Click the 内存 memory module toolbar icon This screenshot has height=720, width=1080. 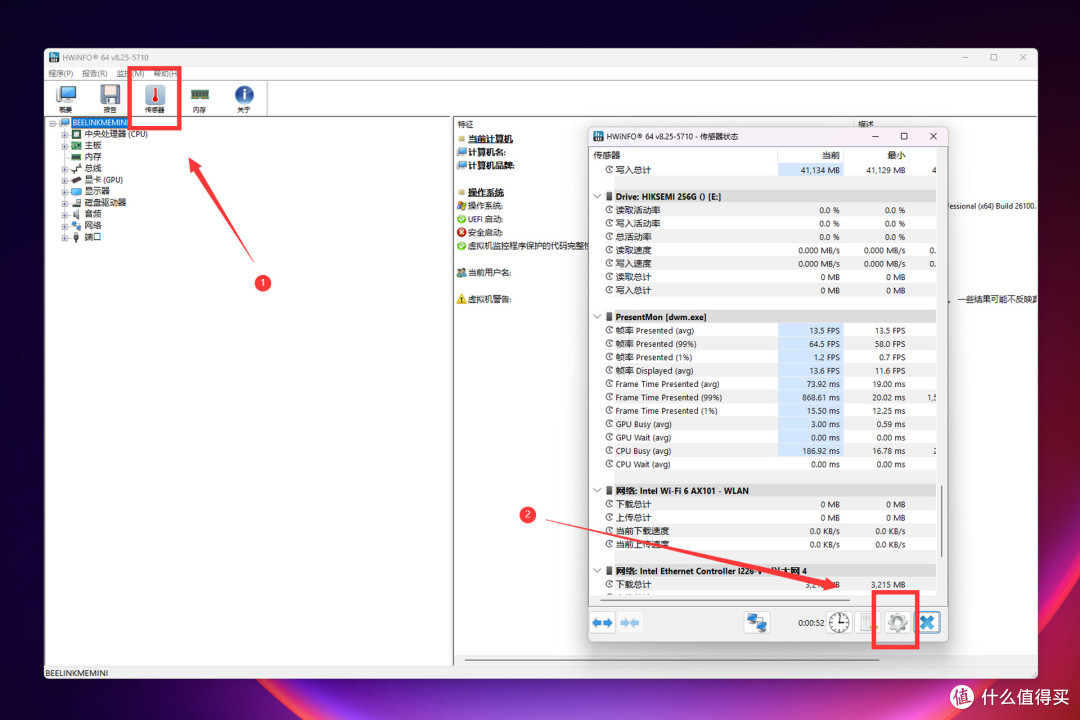[200, 98]
